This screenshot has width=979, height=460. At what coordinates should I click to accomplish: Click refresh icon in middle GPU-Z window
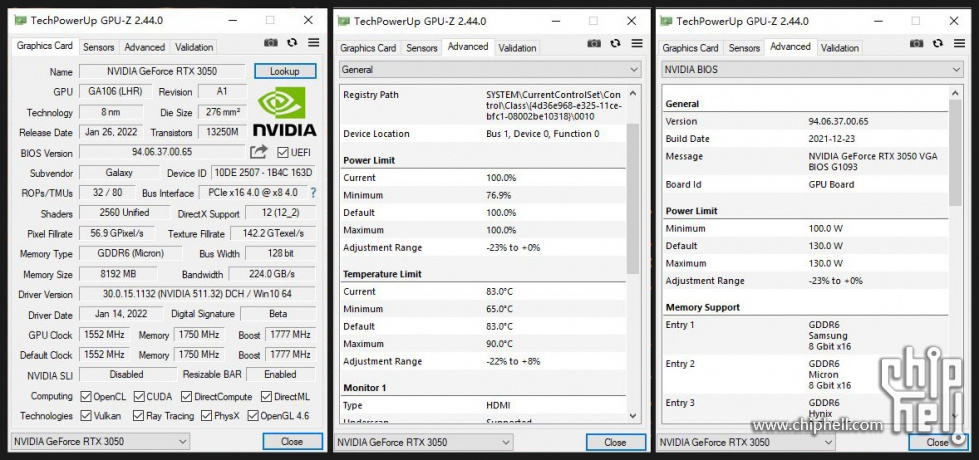coord(616,43)
